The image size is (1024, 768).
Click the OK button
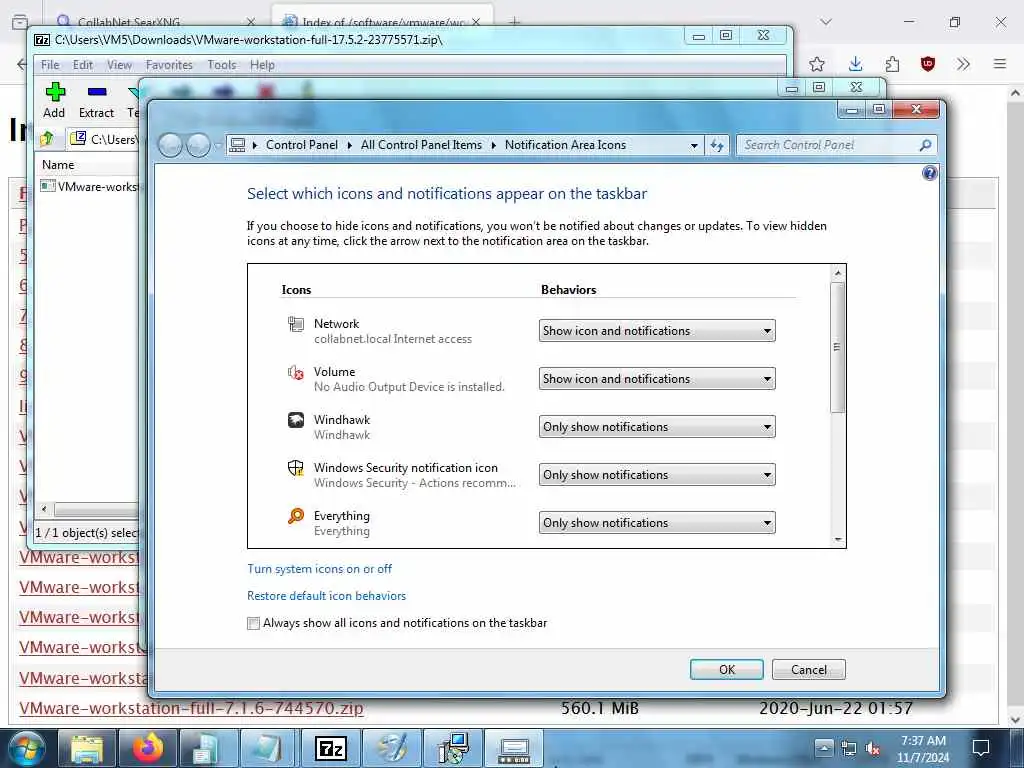tap(726, 669)
